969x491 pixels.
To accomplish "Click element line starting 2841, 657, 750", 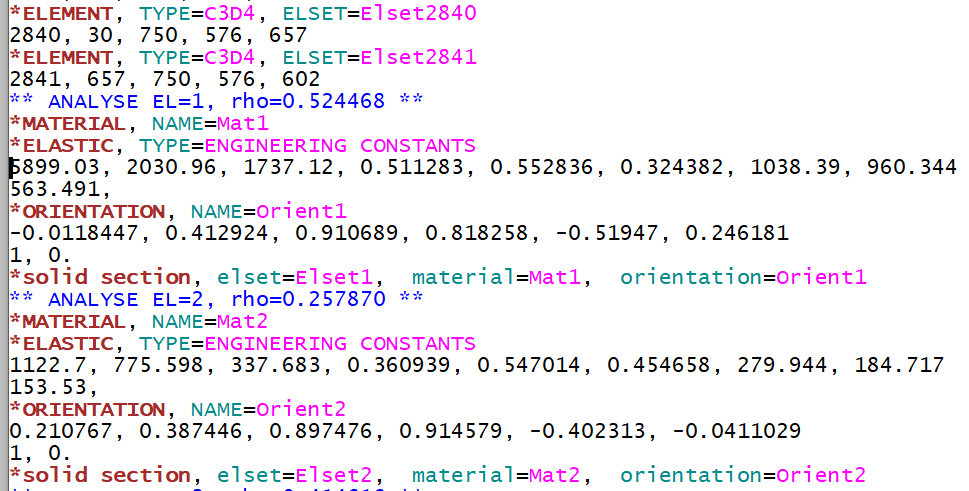I will pyautogui.click(x=165, y=79).
